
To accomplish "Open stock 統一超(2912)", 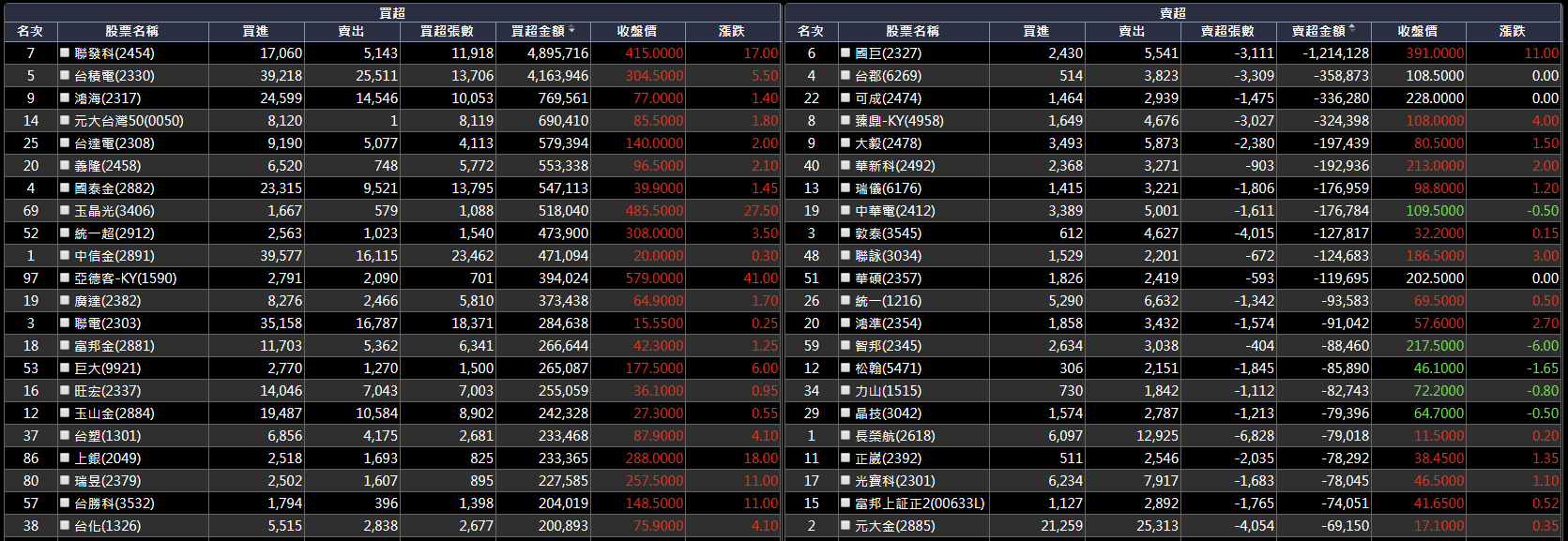I will pos(114,233).
